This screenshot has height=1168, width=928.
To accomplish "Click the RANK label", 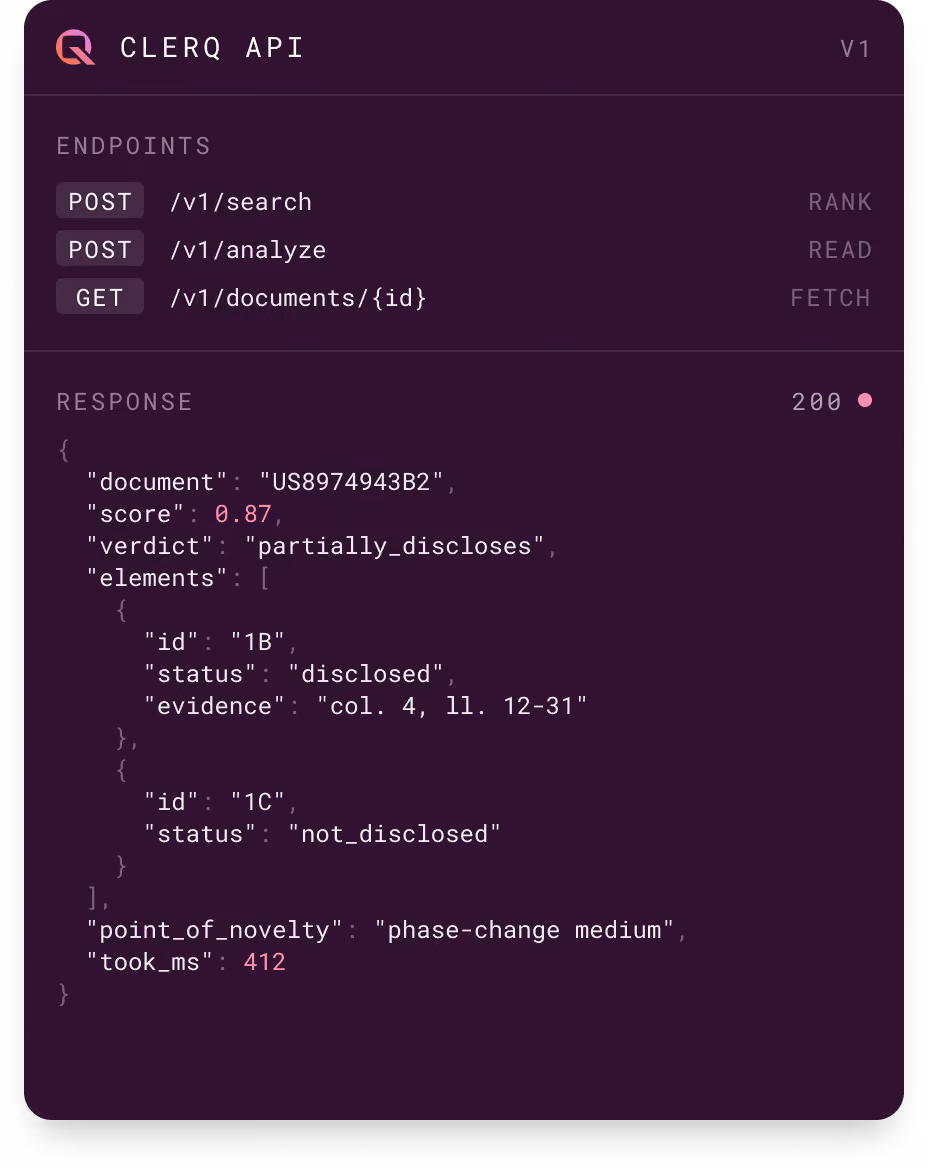I will coord(839,202).
